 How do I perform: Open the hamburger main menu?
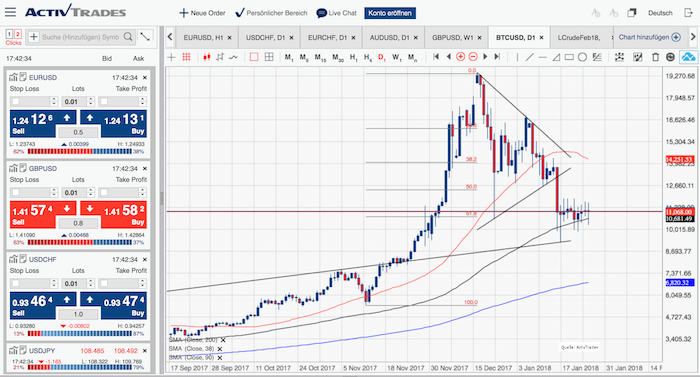click(x=10, y=12)
